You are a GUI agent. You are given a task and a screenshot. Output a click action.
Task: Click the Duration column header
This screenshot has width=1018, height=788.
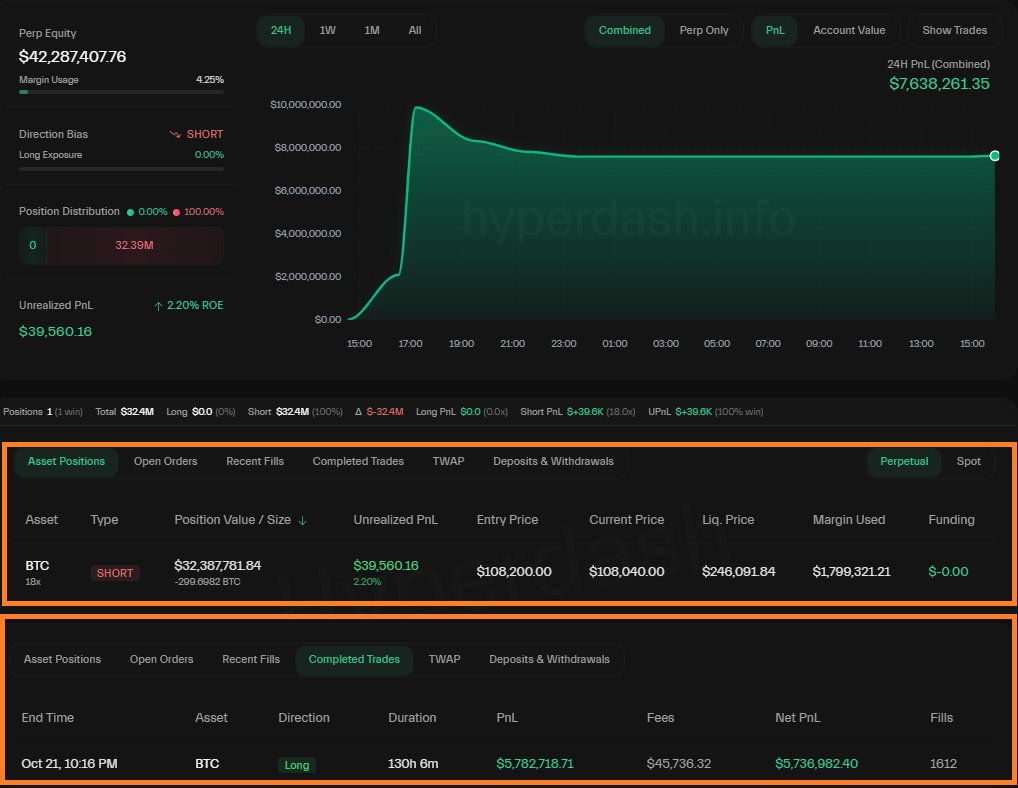tap(412, 718)
